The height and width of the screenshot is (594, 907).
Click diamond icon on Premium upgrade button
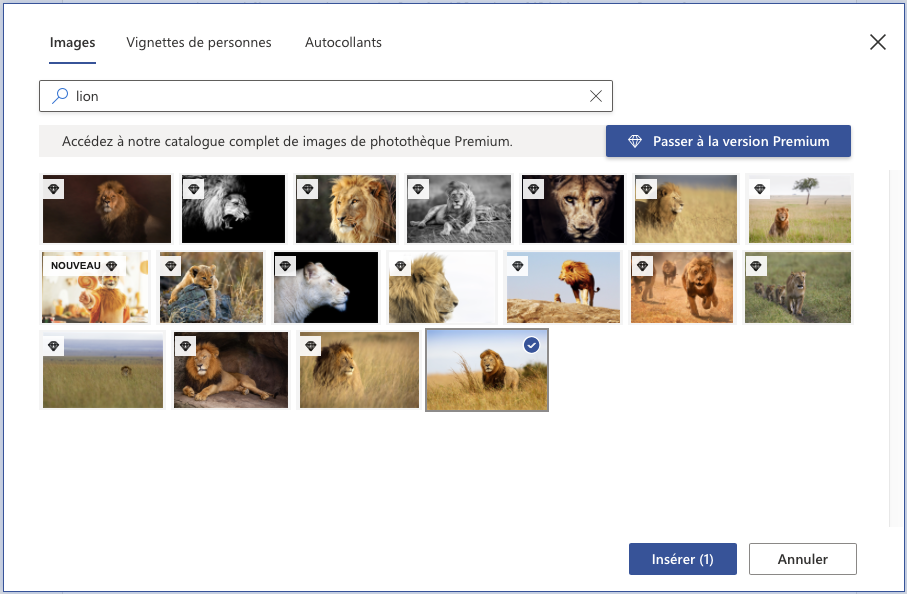(635, 141)
